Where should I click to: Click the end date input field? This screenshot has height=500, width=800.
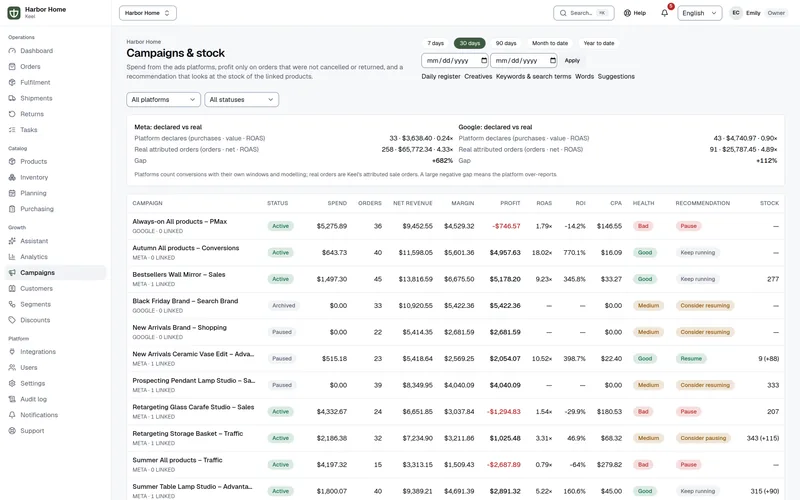(x=523, y=60)
